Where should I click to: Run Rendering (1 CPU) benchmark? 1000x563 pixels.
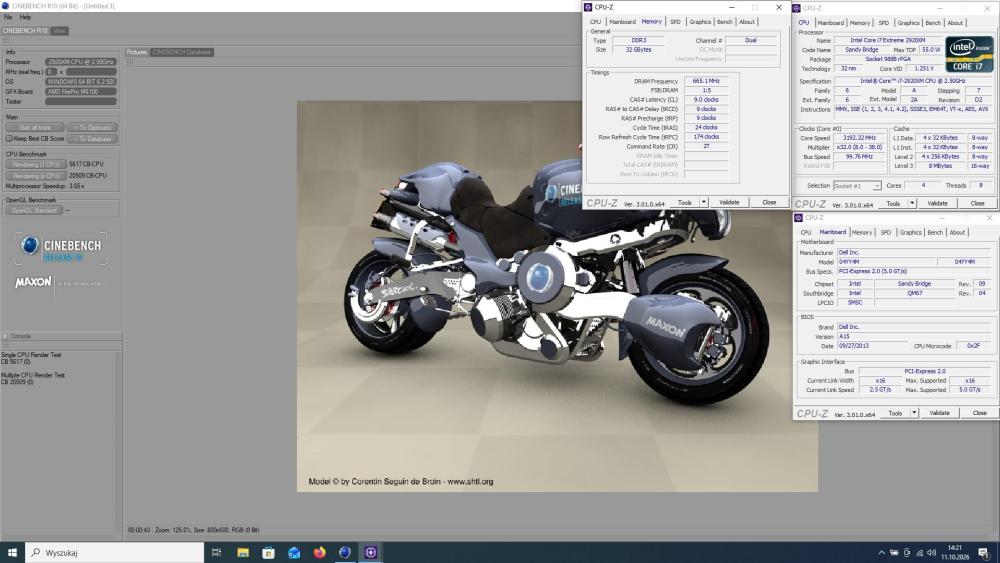click(36, 165)
